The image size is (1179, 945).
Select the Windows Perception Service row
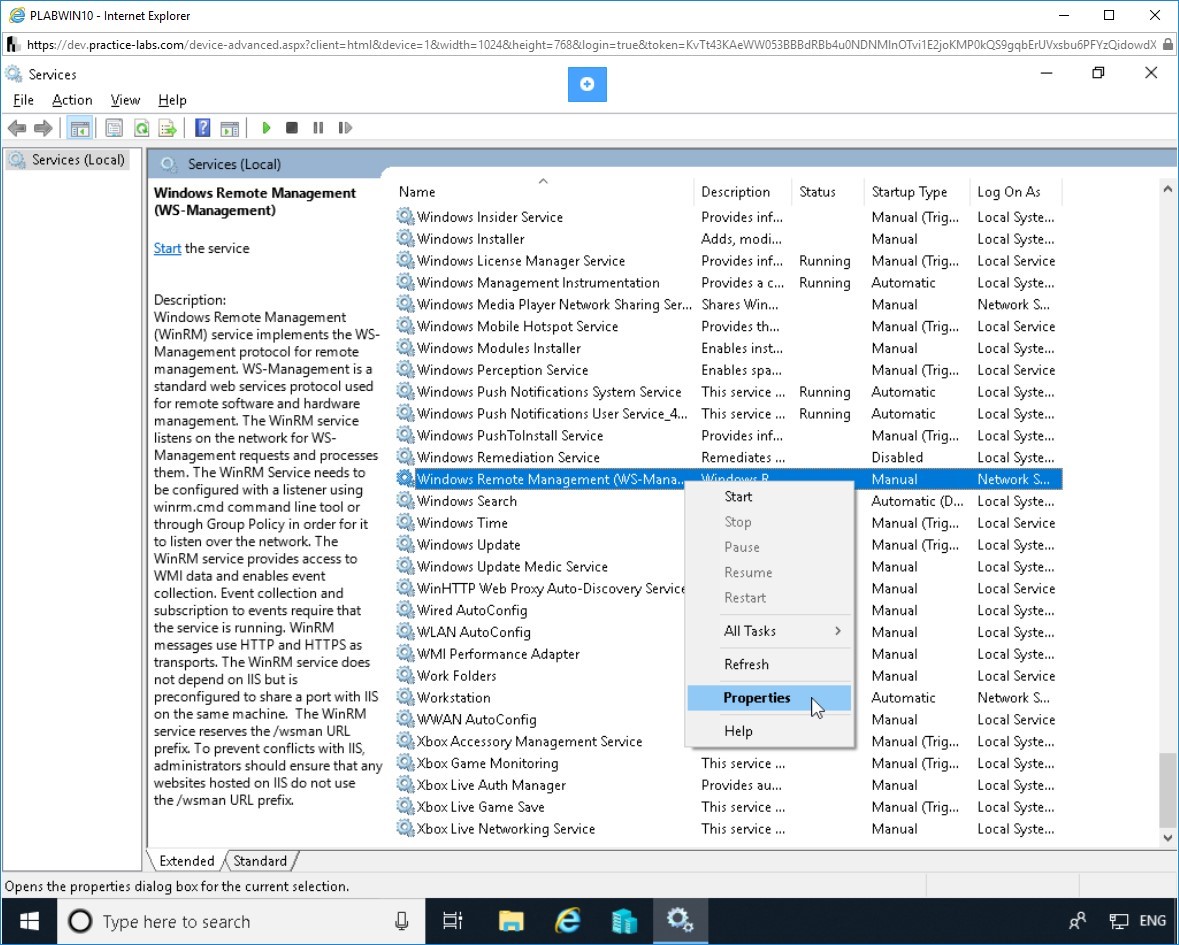(x=728, y=370)
